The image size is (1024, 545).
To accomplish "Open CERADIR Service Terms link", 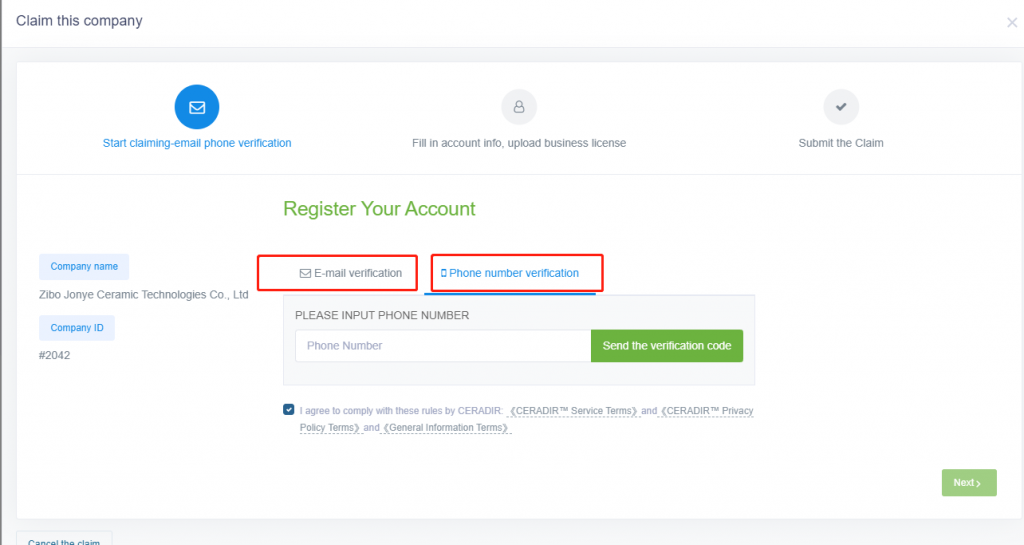I will [573, 411].
